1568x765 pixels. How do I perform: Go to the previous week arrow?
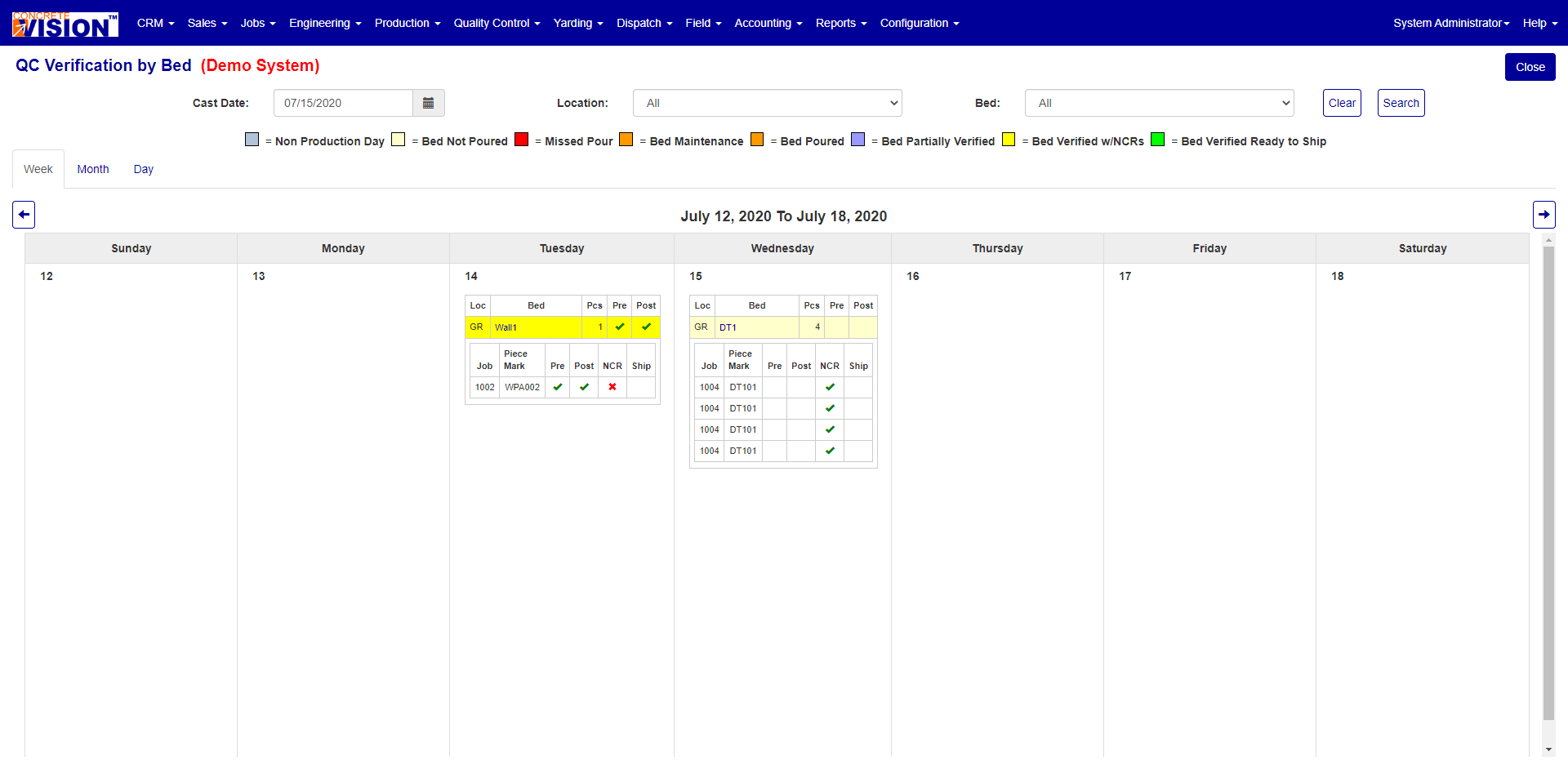[x=24, y=215]
